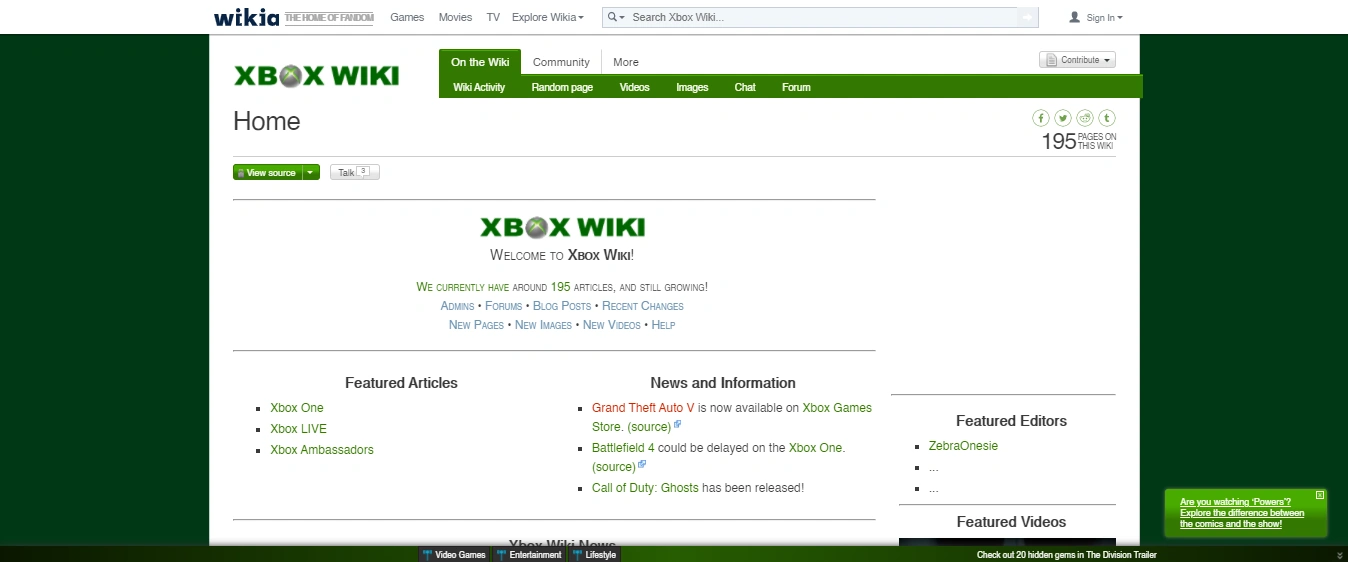Open the Forums link in welcome box
The image size is (1348, 562).
pyautogui.click(x=504, y=306)
